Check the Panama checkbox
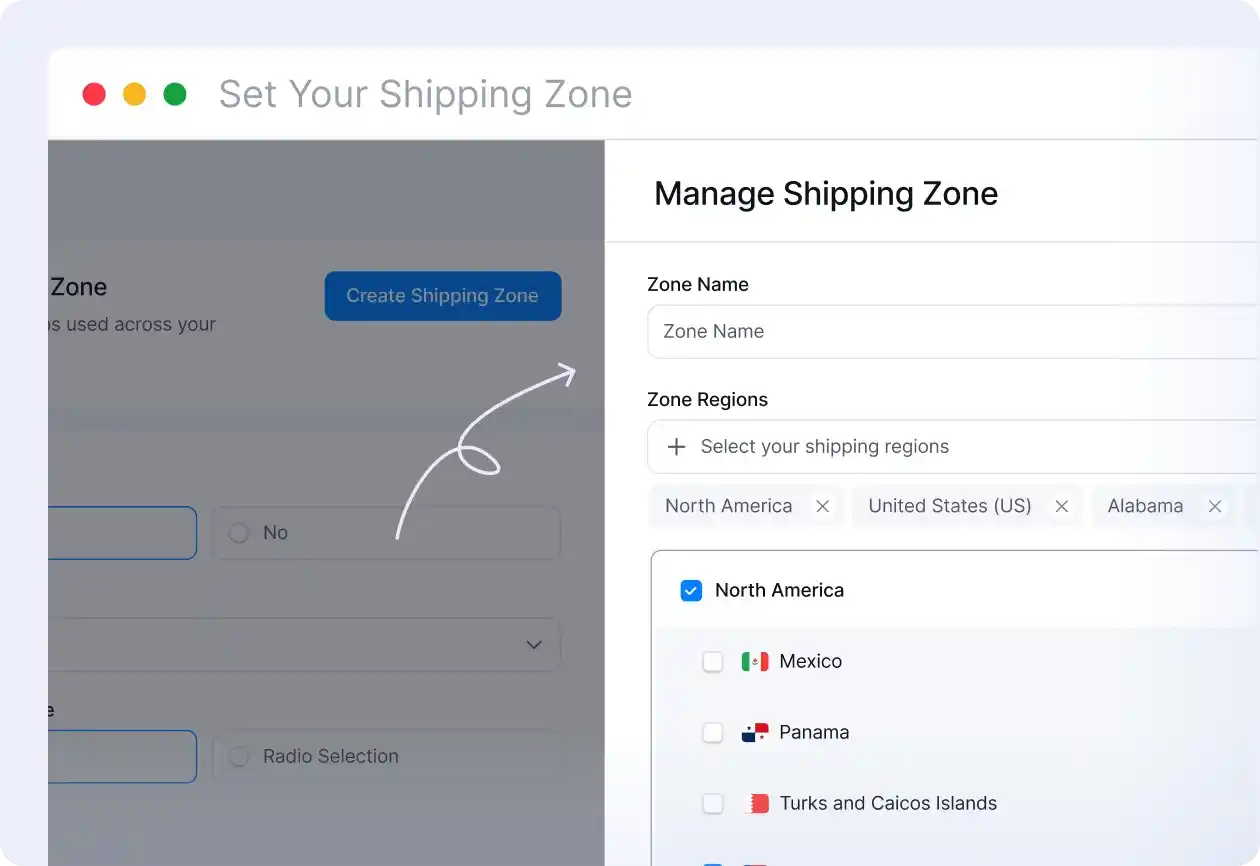 point(713,732)
